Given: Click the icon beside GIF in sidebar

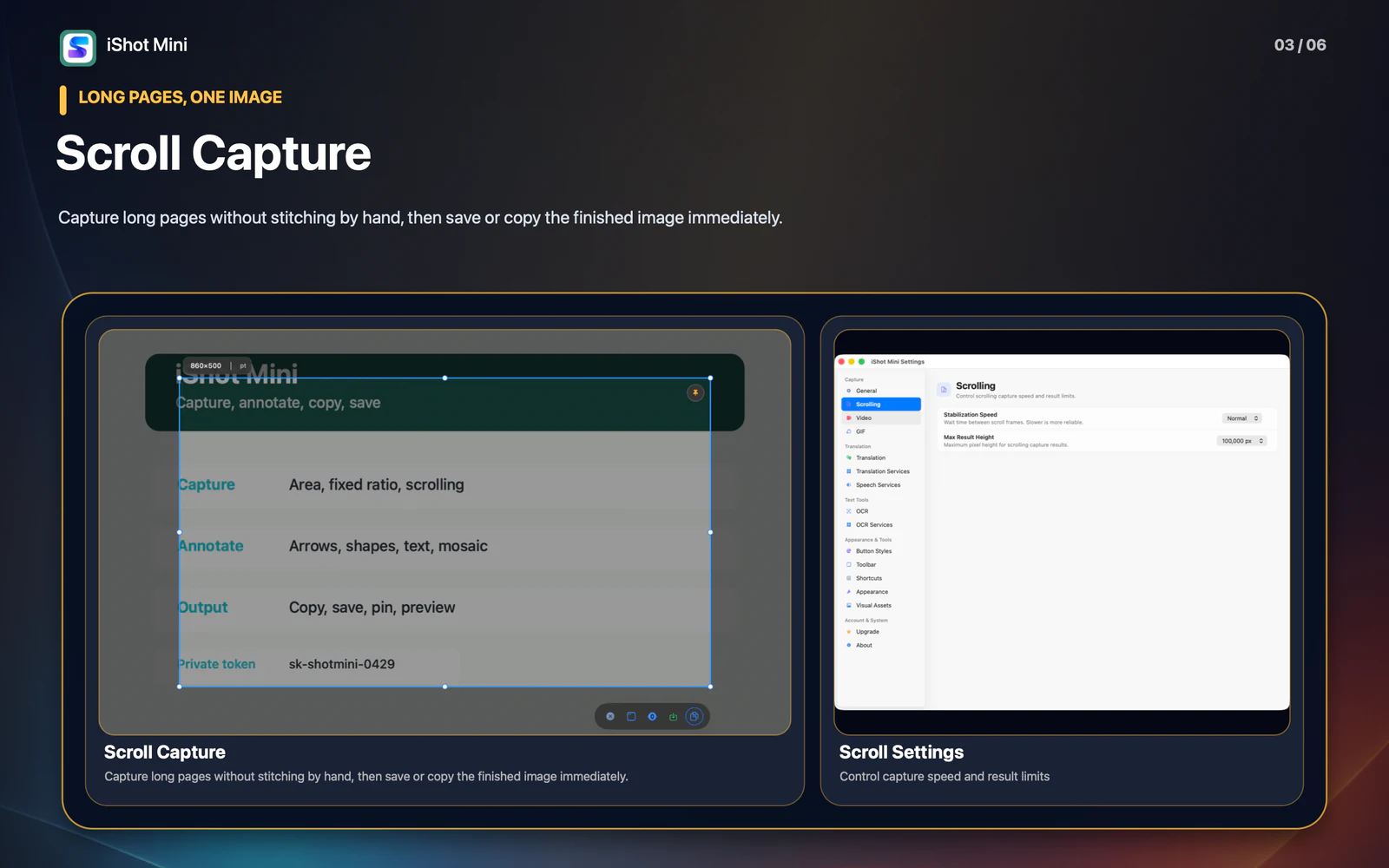Looking at the screenshot, I should click(848, 431).
